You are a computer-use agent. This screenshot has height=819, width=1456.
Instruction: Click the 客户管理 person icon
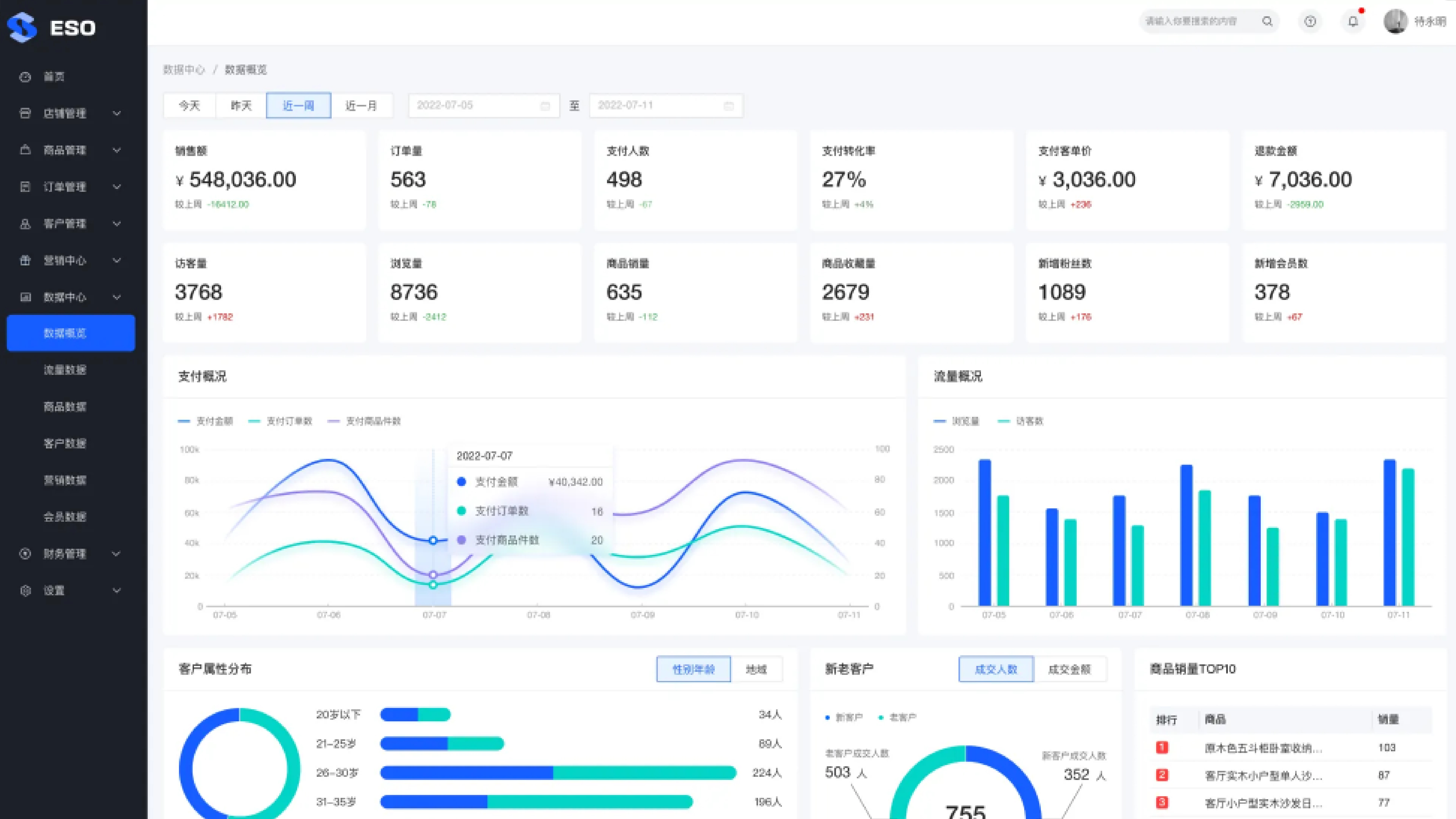[x=25, y=224]
